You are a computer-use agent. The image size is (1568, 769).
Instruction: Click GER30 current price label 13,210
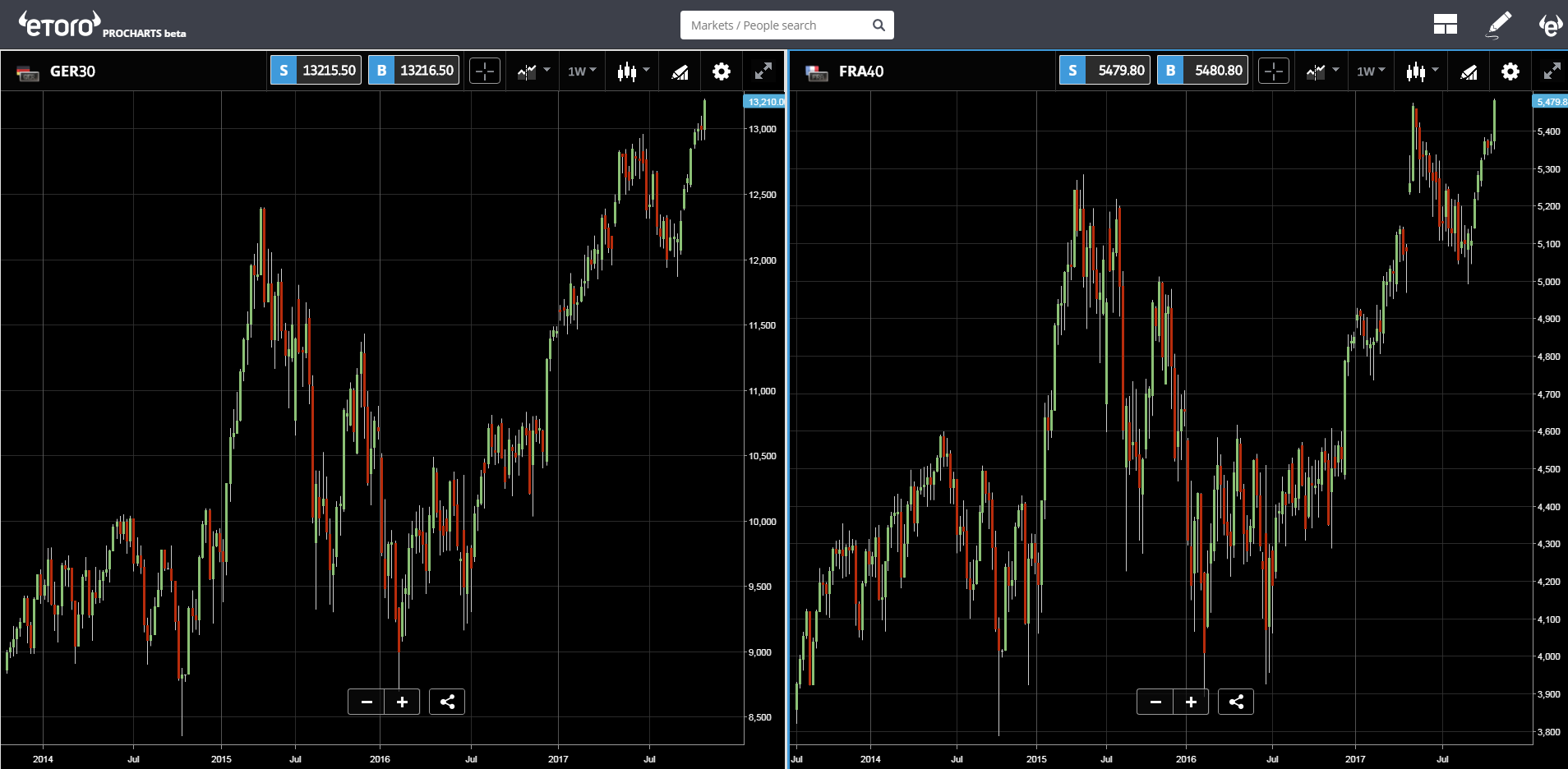click(x=764, y=102)
